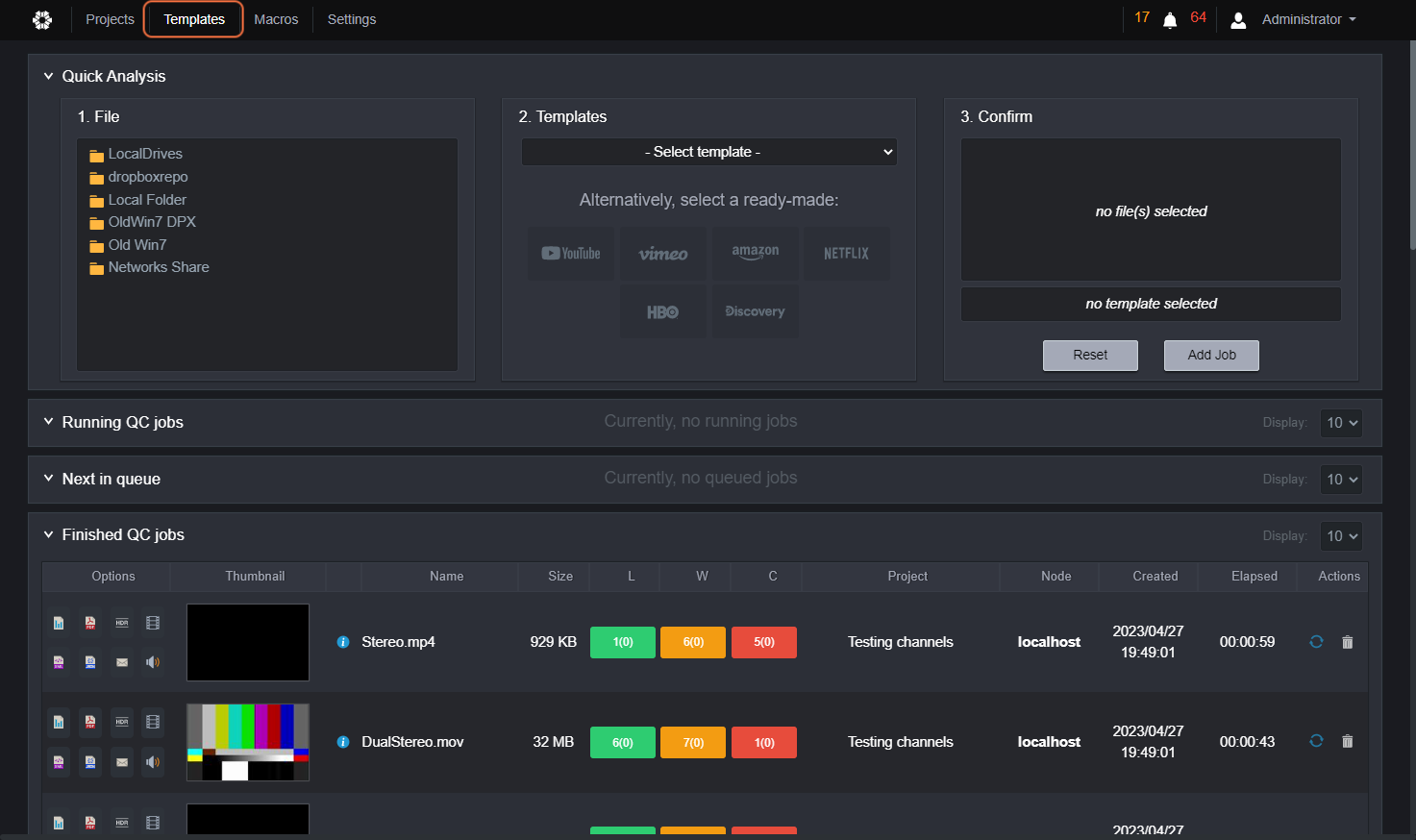Export XML report for DualStereo.mov
Viewport: 1416px width, 840px height.
tap(59, 762)
